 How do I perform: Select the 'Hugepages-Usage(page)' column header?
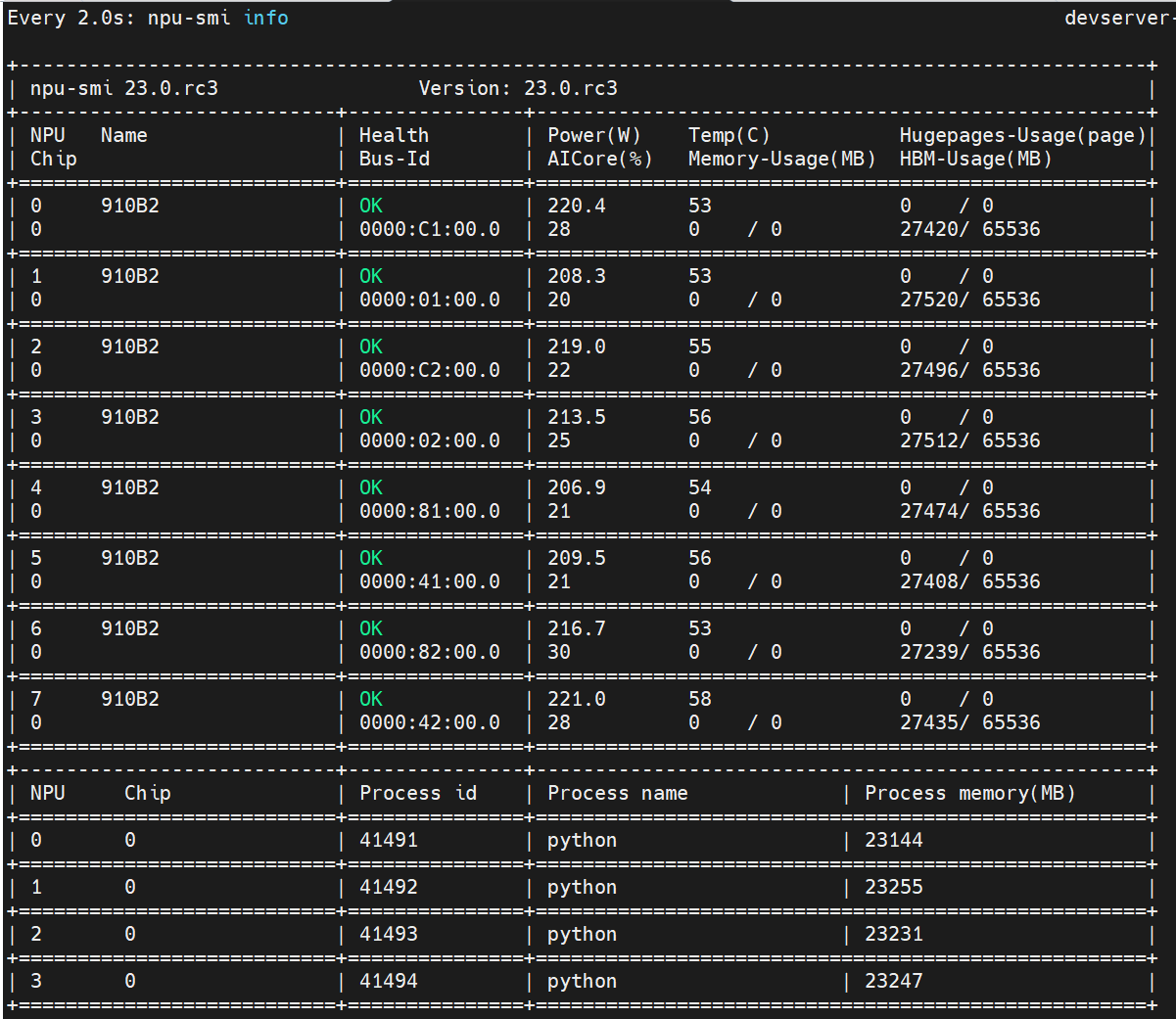(1023, 135)
